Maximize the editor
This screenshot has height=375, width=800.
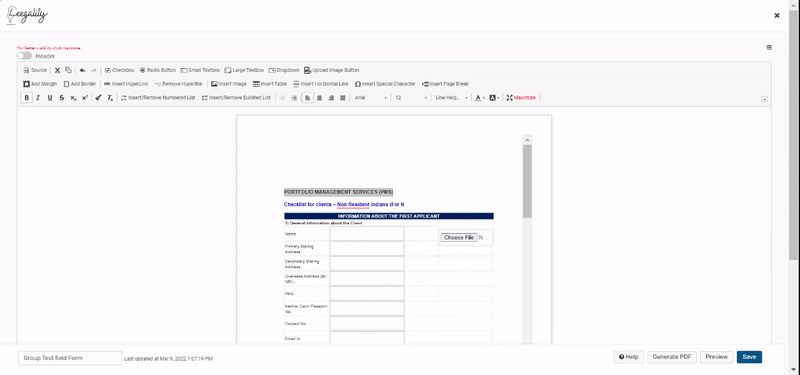coord(521,97)
